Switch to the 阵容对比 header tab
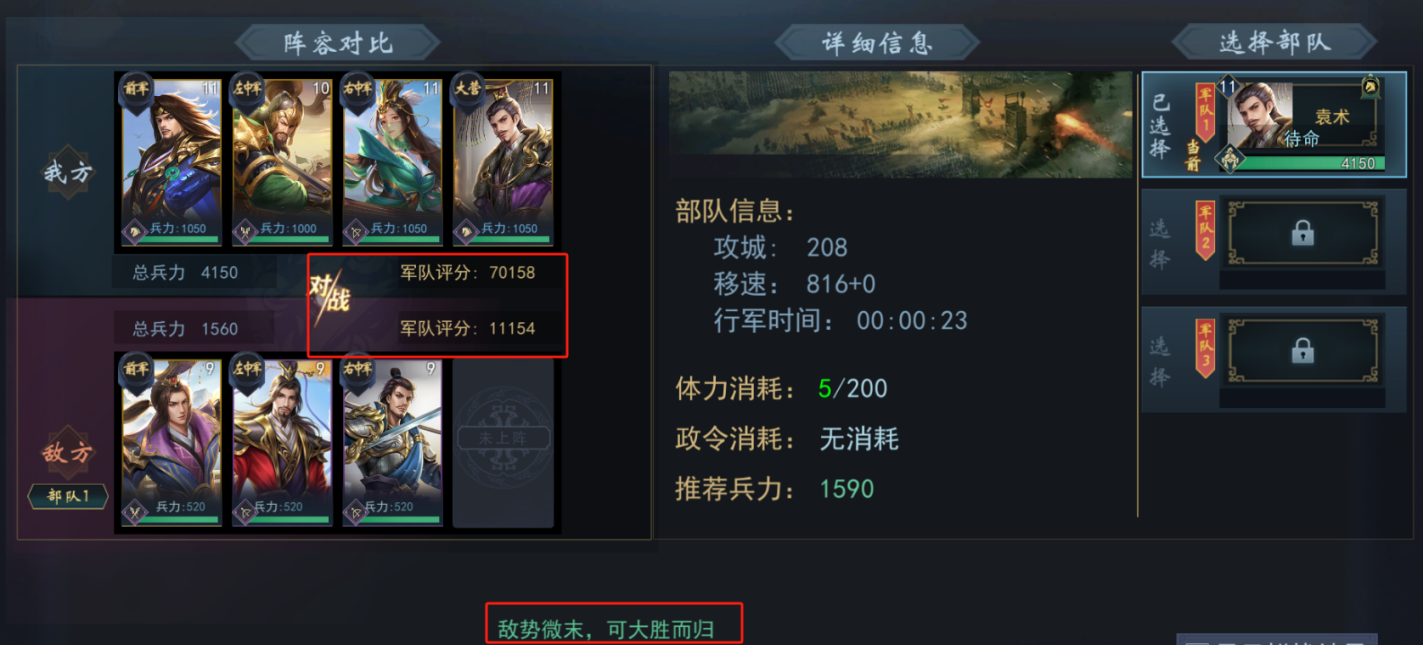 tap(338, 43)
